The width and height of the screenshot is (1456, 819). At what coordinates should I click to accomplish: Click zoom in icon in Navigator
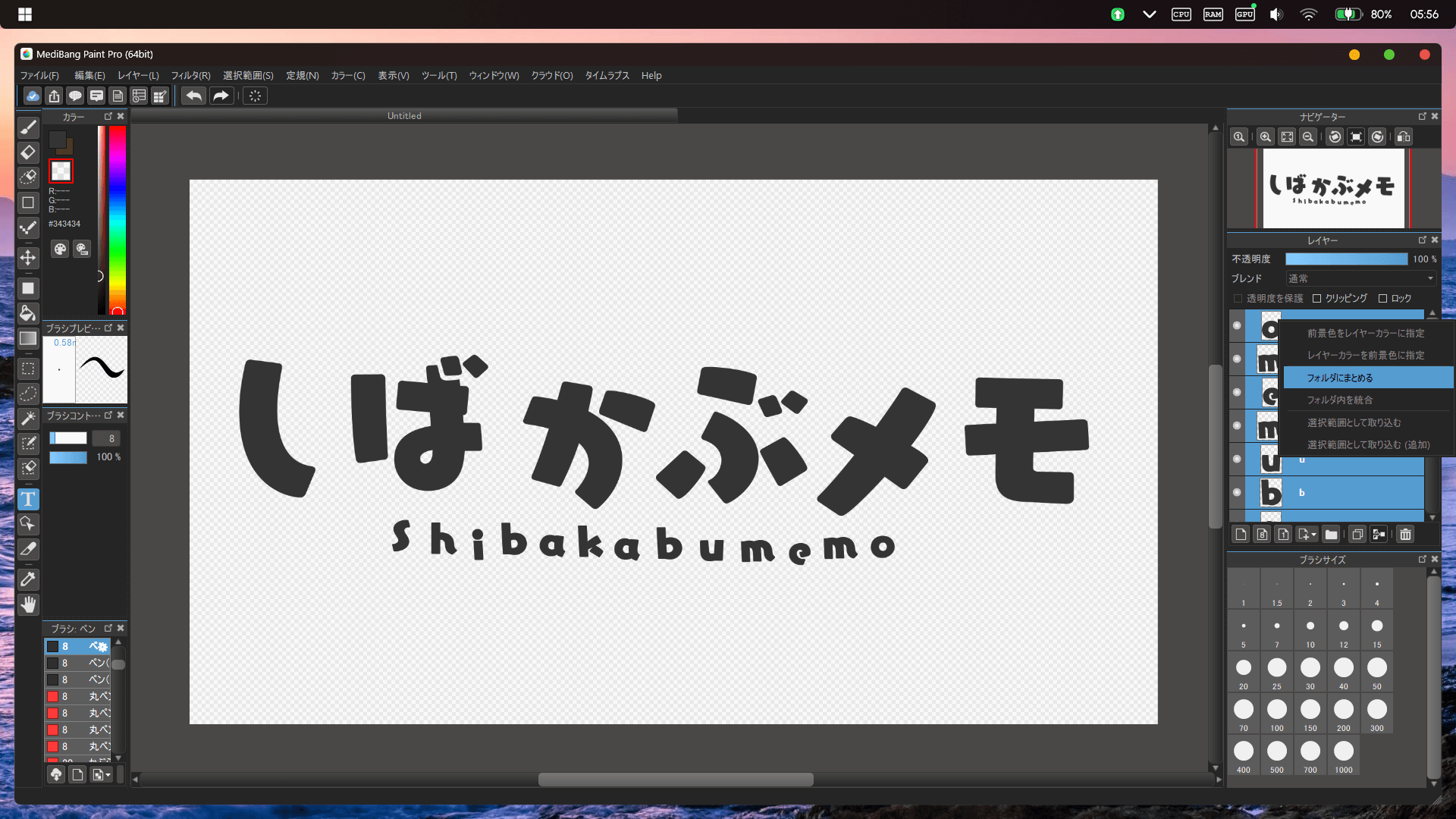click(1265, 137)
